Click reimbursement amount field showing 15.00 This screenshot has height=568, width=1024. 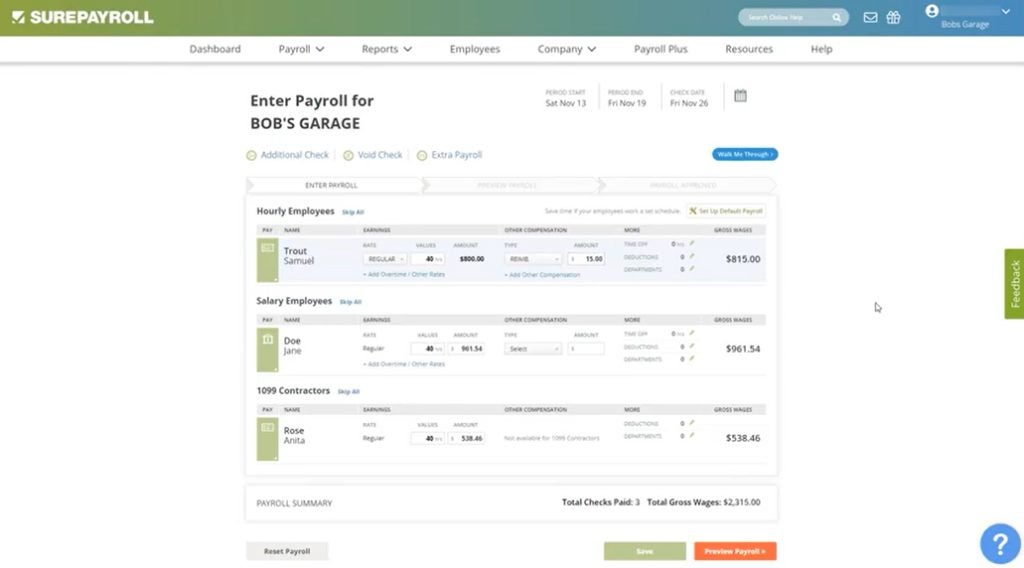[586, 259]
